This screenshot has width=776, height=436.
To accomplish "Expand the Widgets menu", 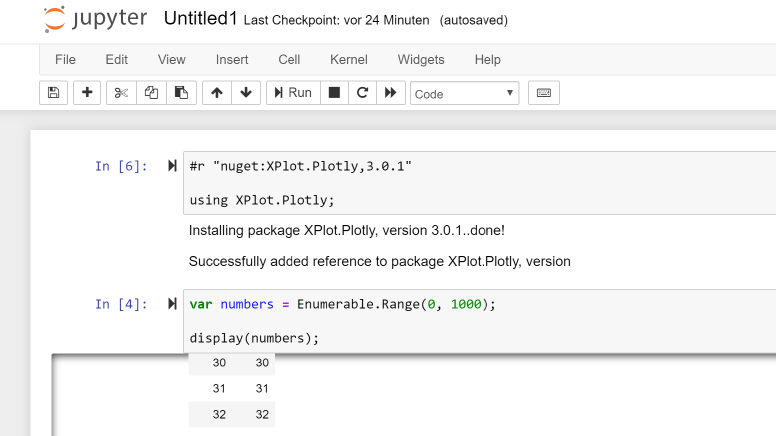I will click(x=421, y=60).
